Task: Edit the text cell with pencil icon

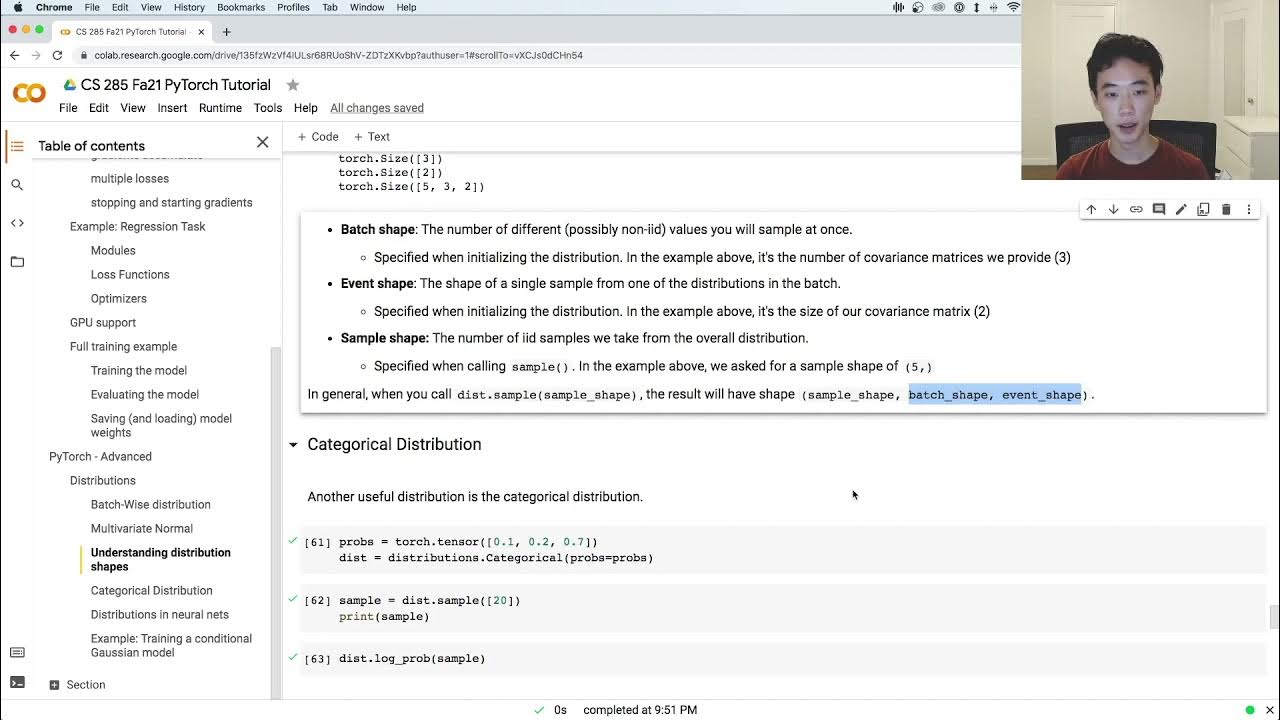Action: [1181, 210]
